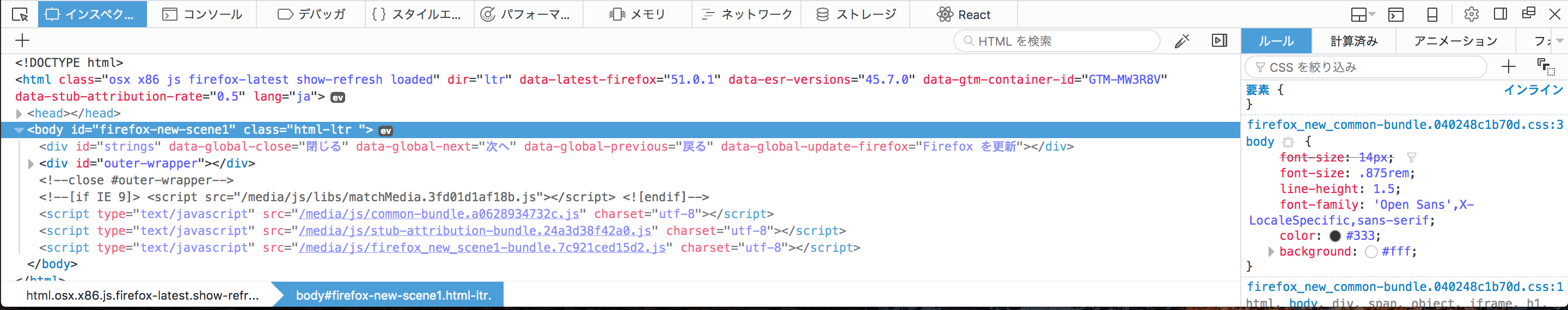This screenshot has height=310, width=1568.
Task: Focus the HTML を検索 search field
Action: pos(1057,41)
